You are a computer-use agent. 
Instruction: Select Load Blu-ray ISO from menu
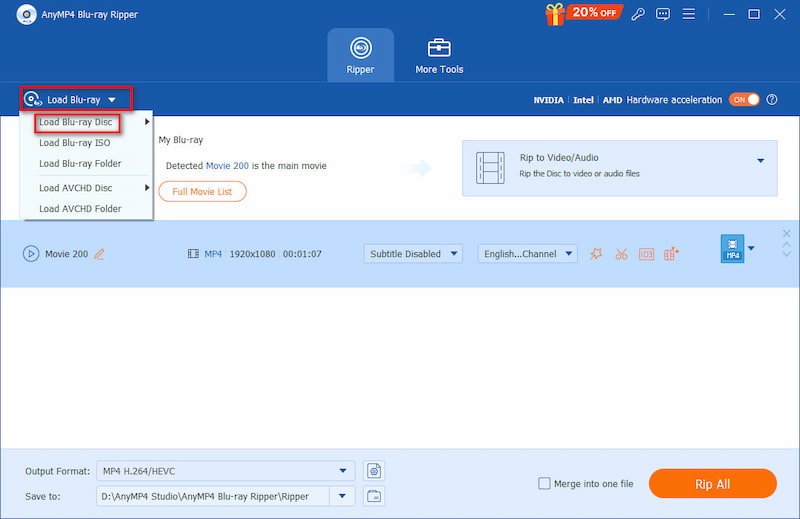pyautogui.click(x=77, y=143)
